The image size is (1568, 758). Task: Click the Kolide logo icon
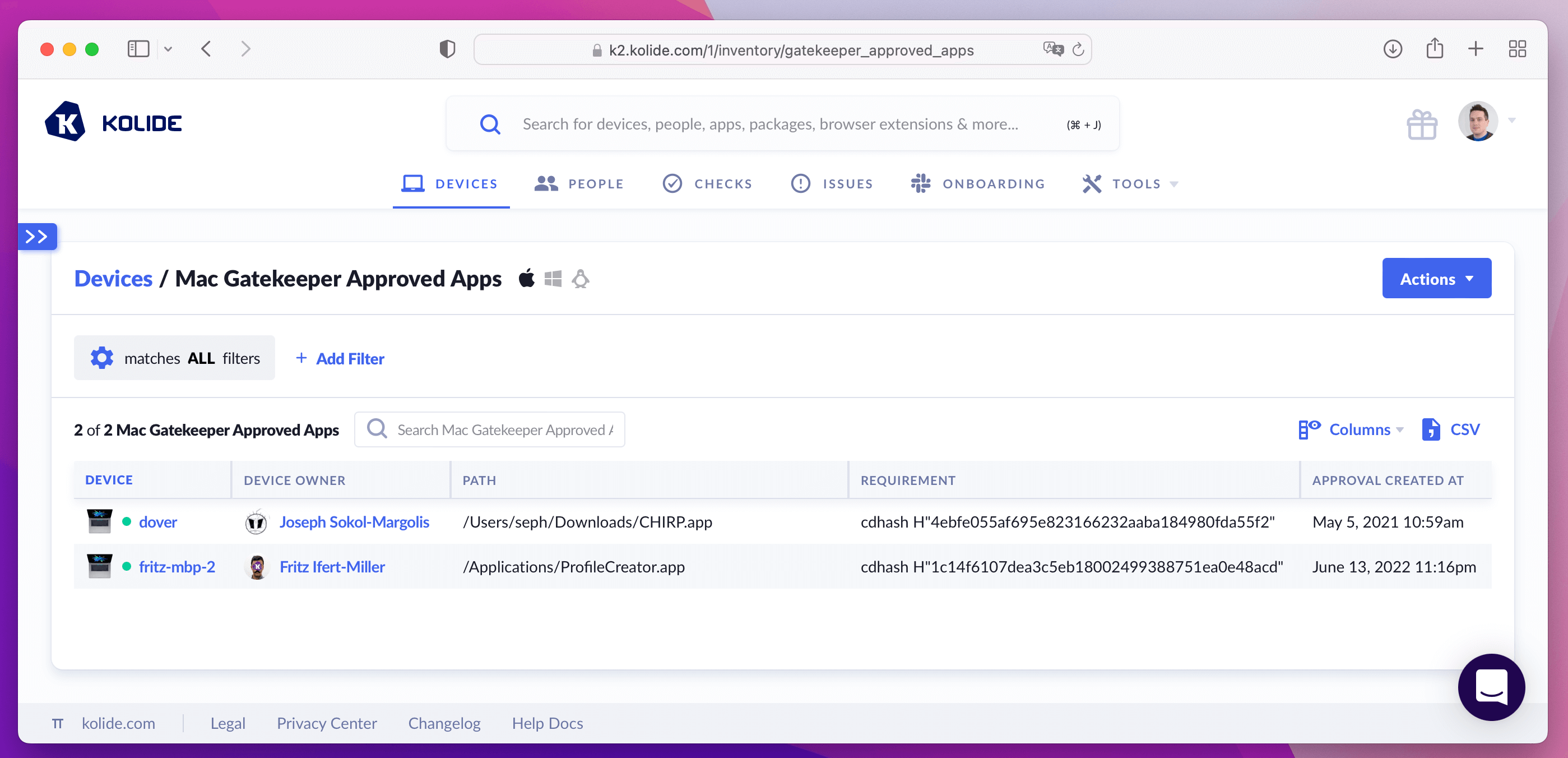[x=65, y=122]
